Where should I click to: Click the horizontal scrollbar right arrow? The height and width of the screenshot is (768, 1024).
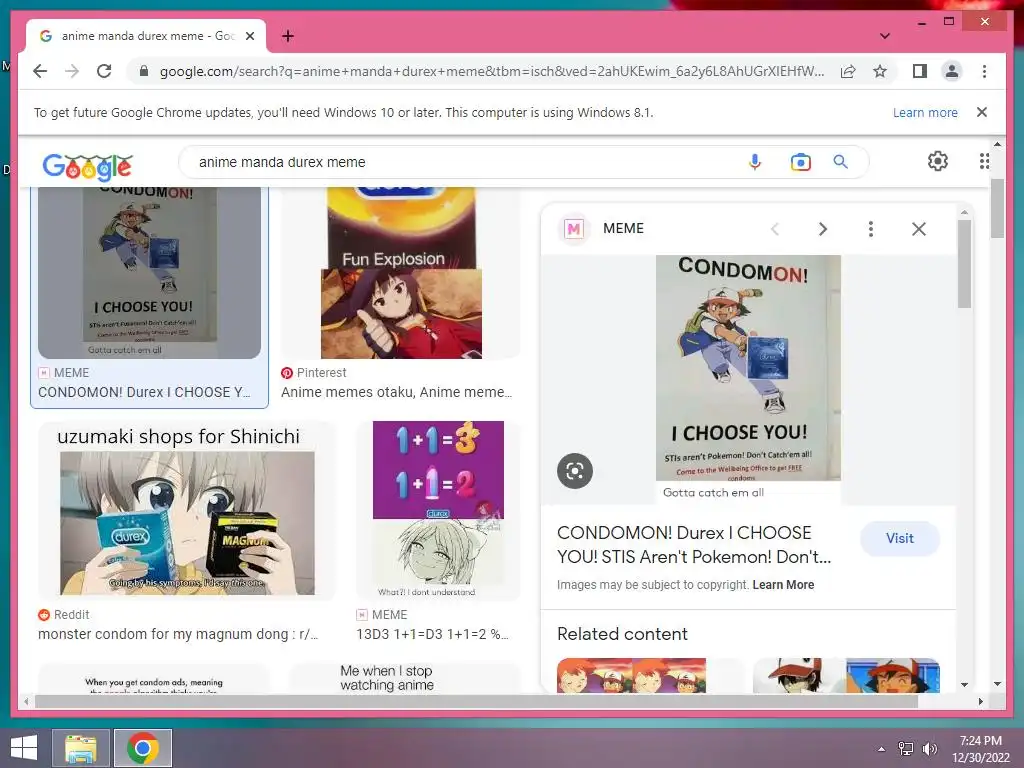click(980, 701)
